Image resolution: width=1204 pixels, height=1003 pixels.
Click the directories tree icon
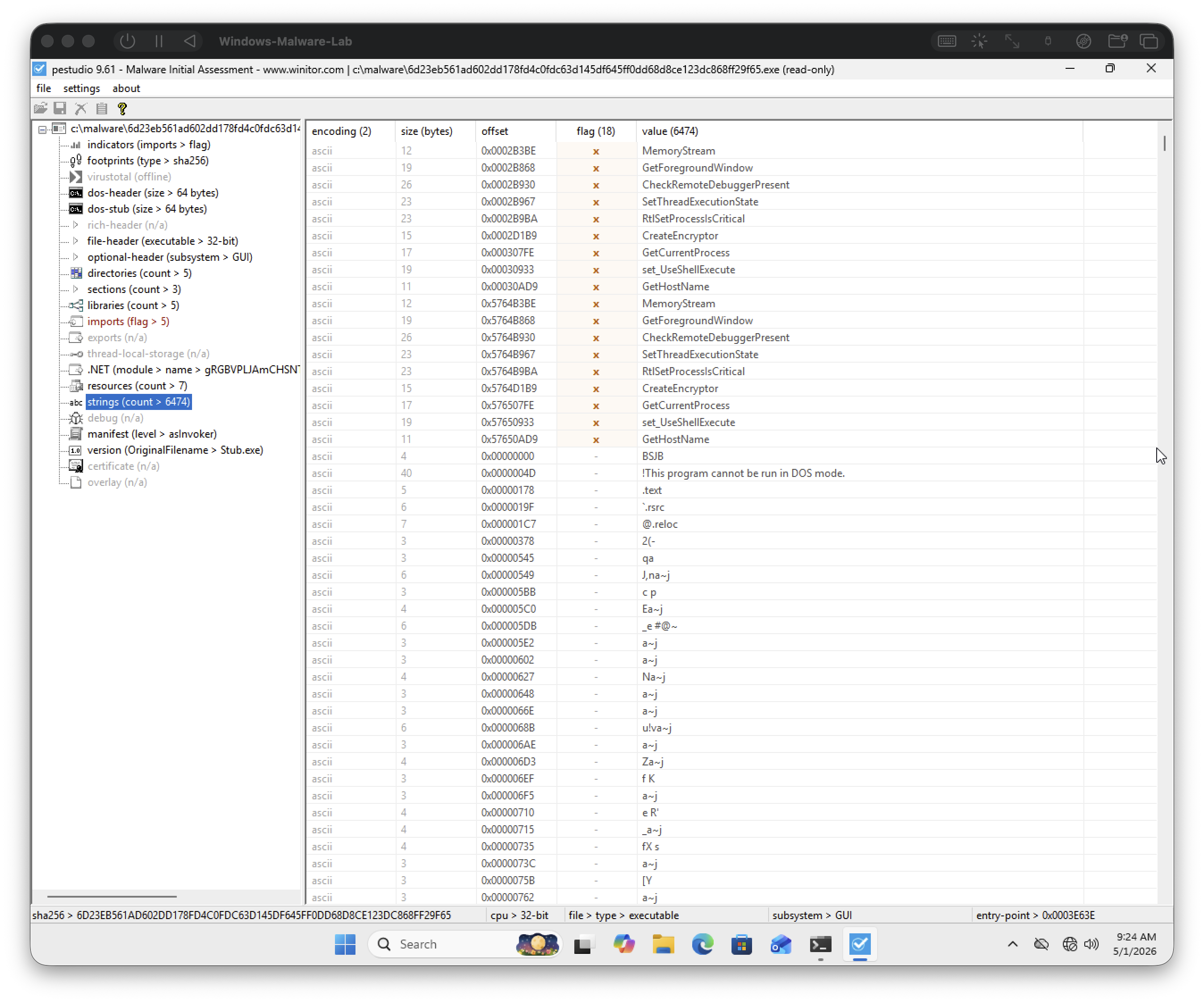click(75, 273)
